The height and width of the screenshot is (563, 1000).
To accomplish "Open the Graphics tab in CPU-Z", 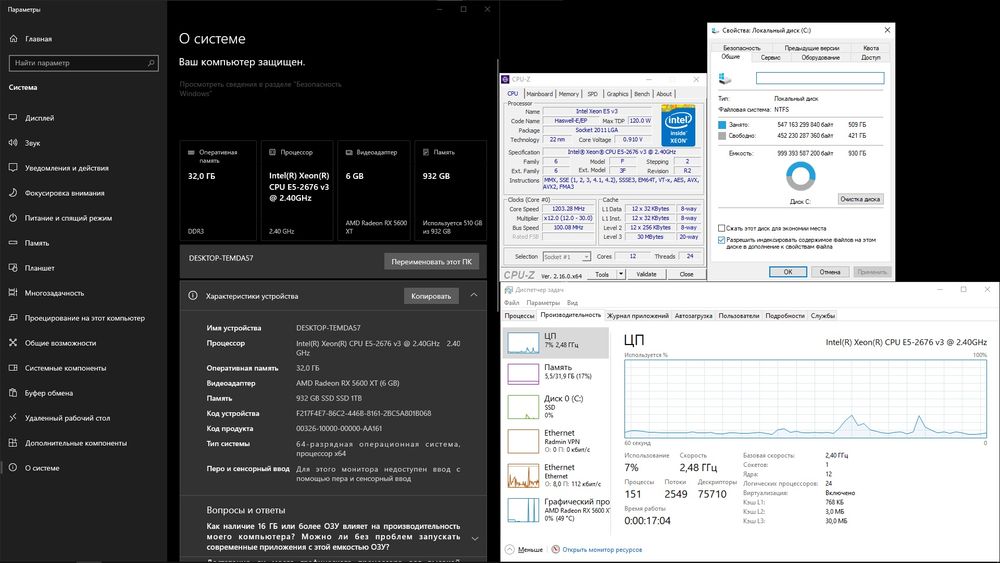I will [x=617, y=94].
